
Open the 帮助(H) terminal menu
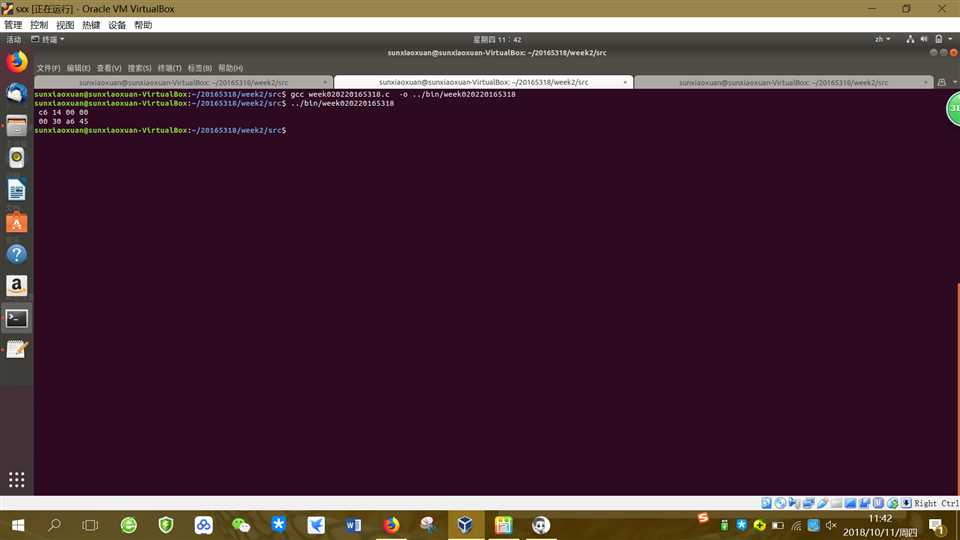pos(230,68)
